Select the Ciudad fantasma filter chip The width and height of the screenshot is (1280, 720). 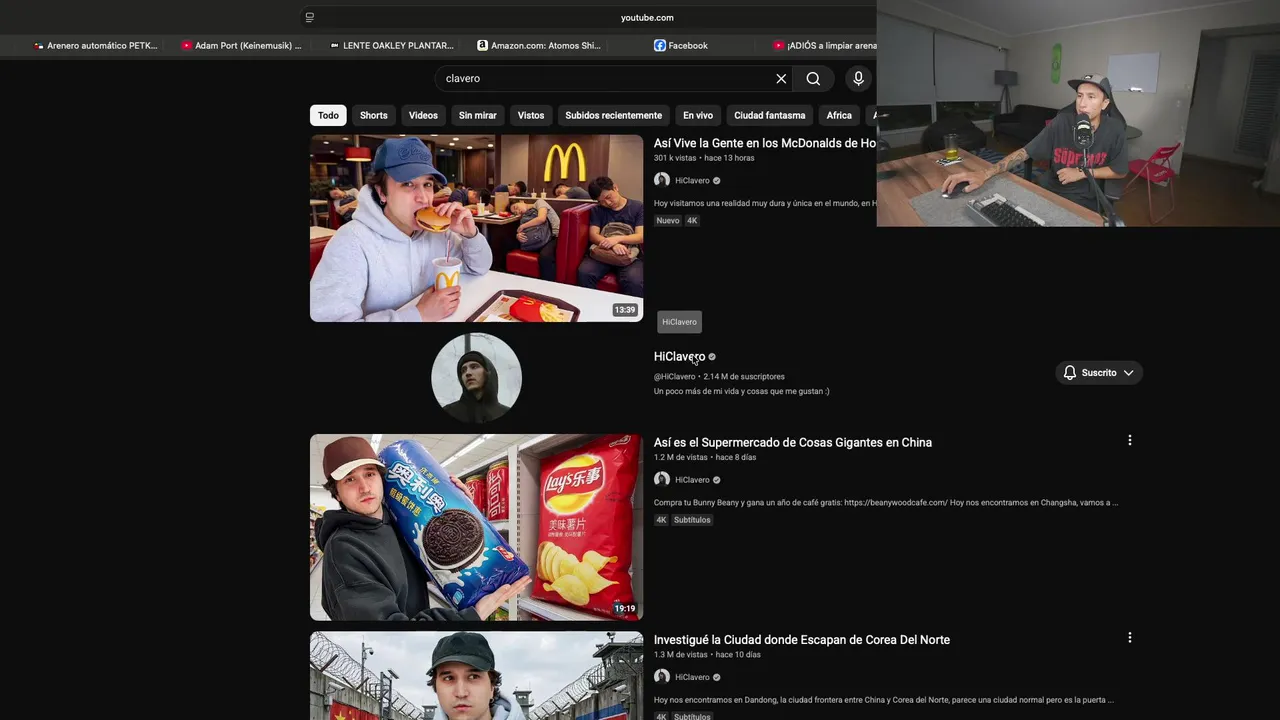tap(770, 115)
